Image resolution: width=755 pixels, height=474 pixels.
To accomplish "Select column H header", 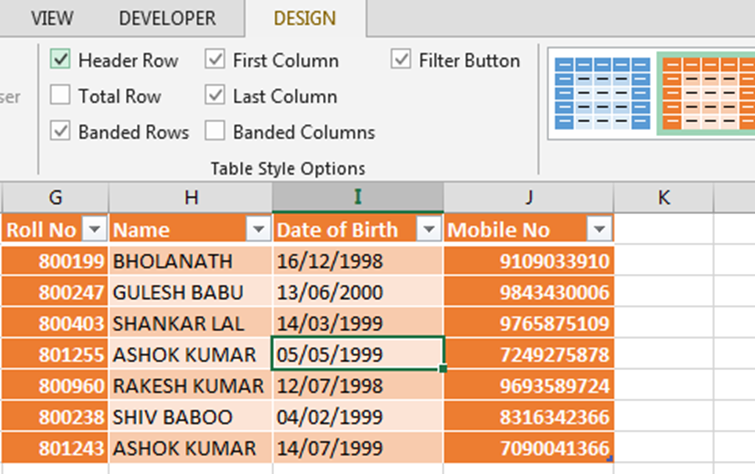I will [190, 197].
